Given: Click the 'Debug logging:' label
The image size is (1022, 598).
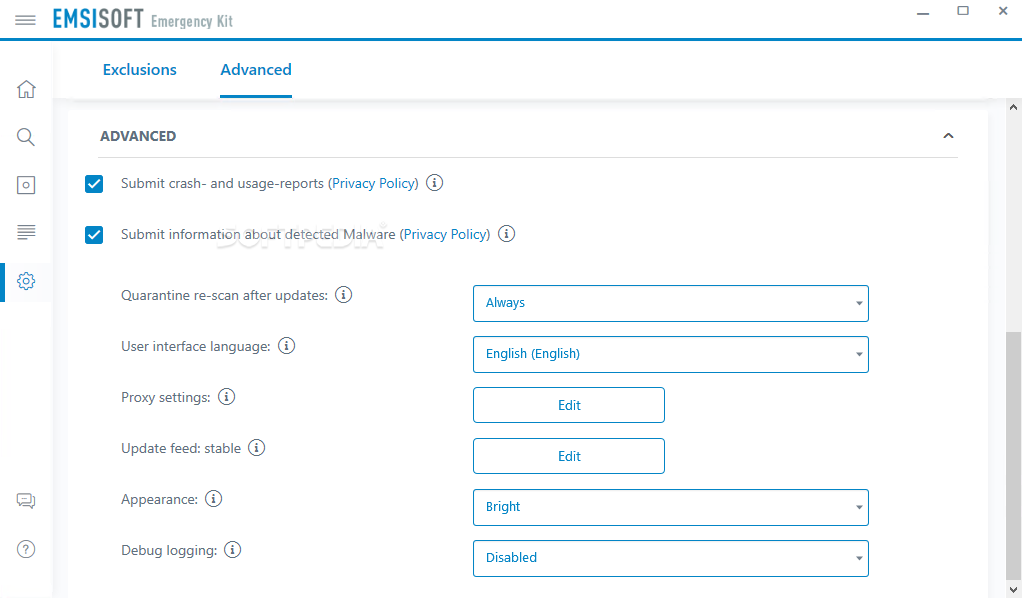Looking at the screenshot, I should (169, 550).
